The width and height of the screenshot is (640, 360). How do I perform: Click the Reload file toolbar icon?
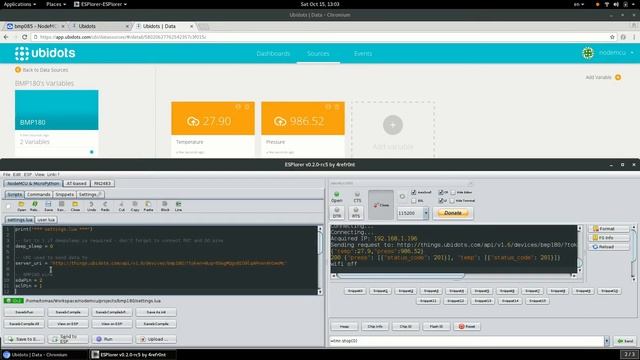click(x=35, y=206)
